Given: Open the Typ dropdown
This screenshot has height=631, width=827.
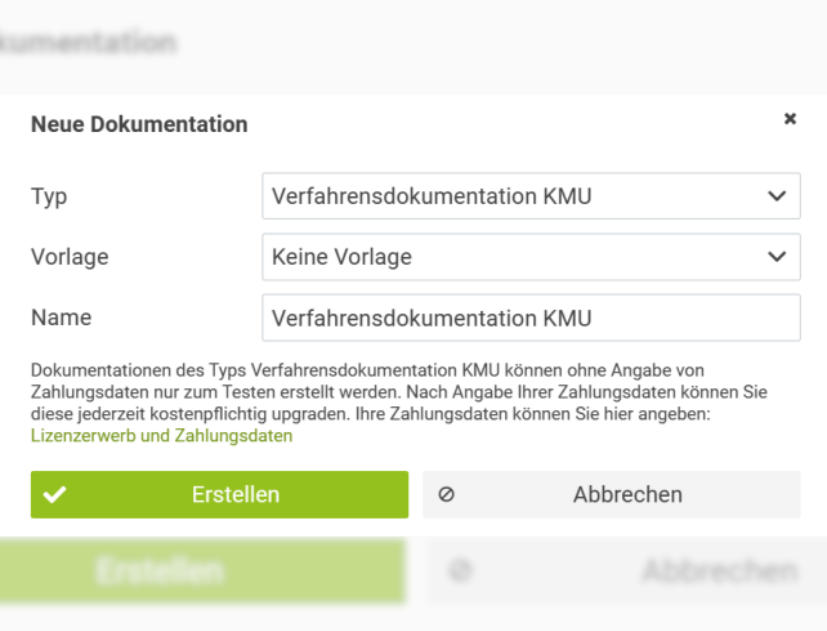Looking at the screenshot, I should click(x=531, y=196).
